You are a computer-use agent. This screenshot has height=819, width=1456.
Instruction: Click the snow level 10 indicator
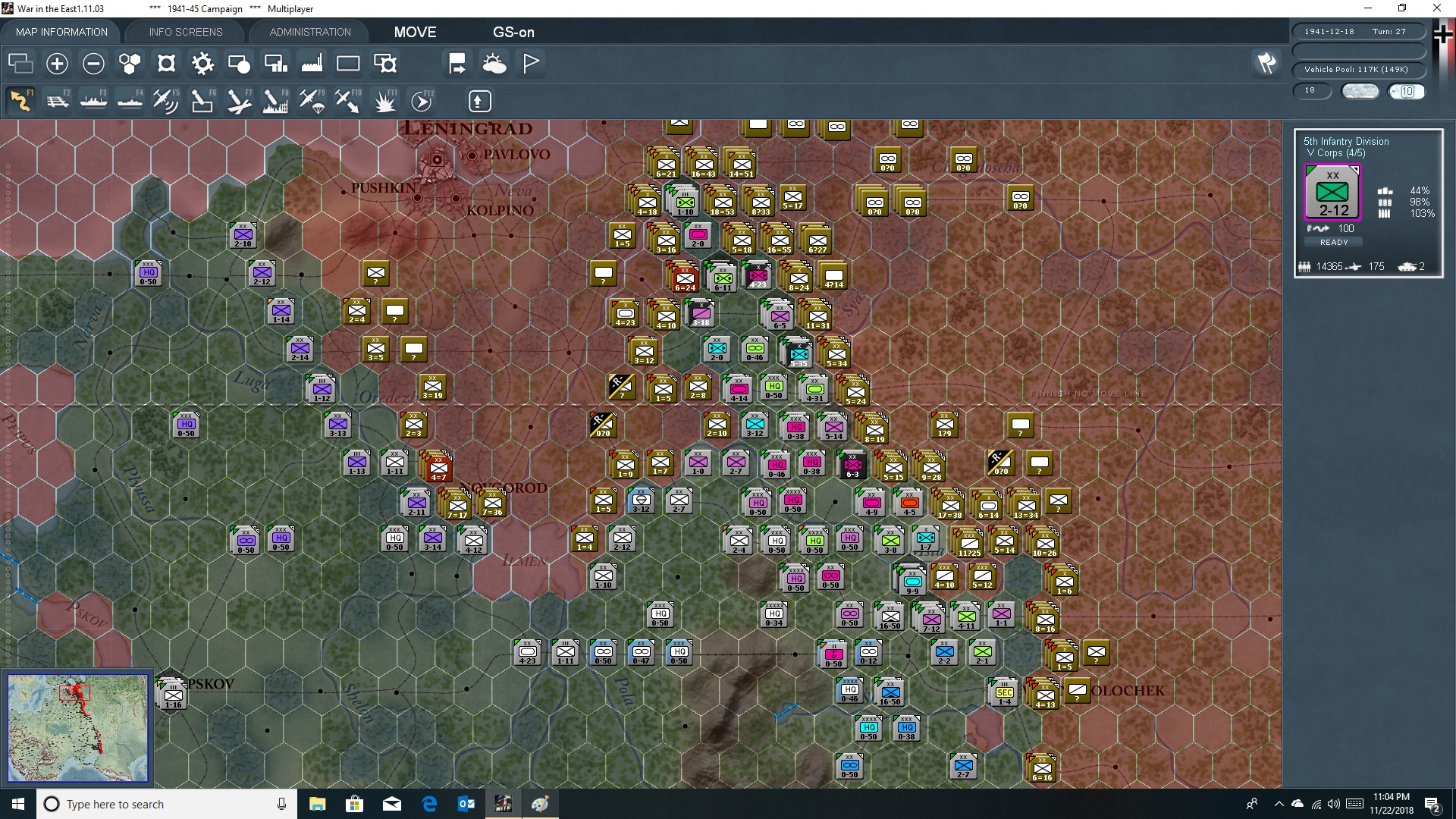click(x=1407, y=91)
